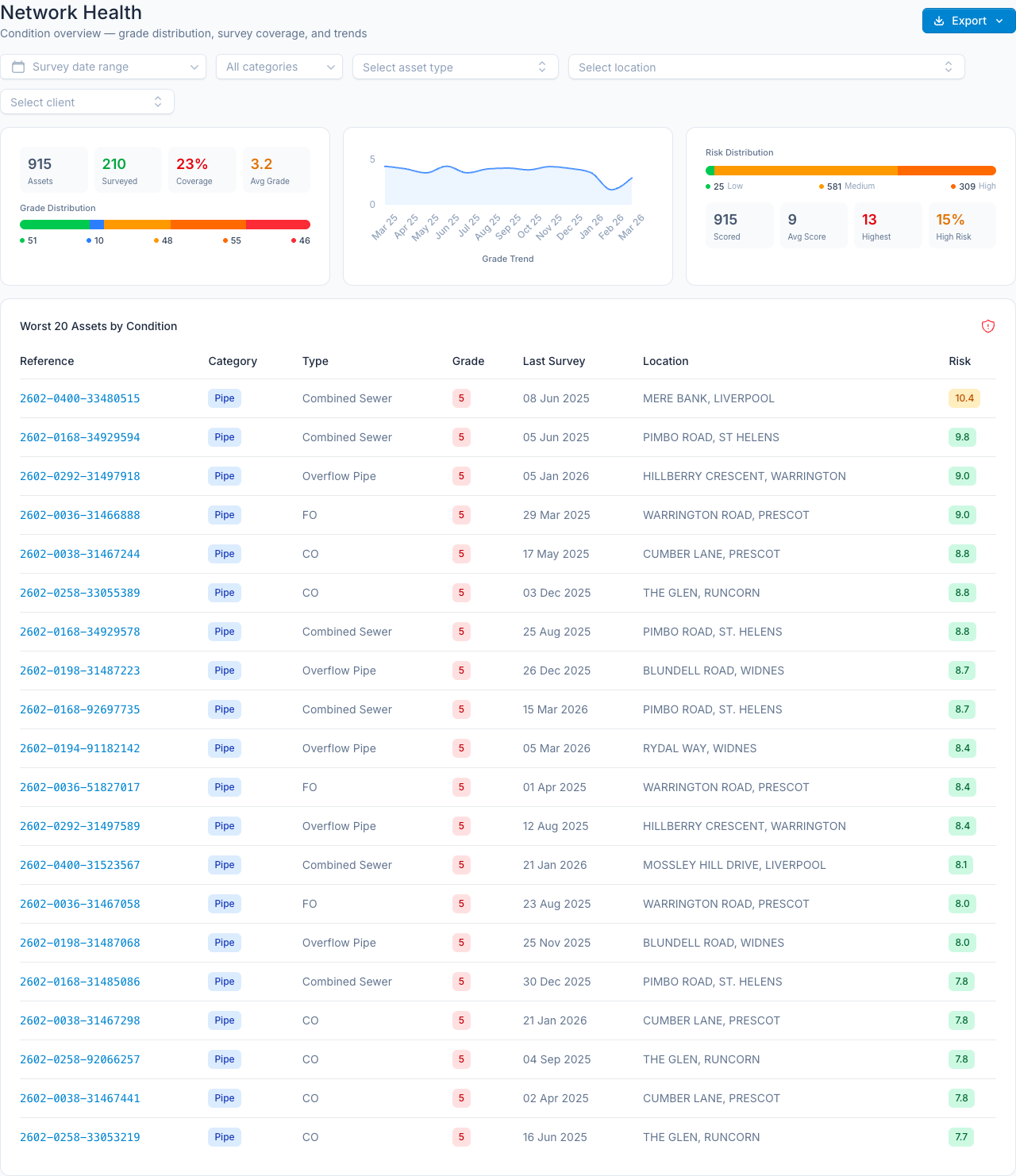
Task: Click Pipe badge in the MERE BANK row
Action: coord(225,398)
